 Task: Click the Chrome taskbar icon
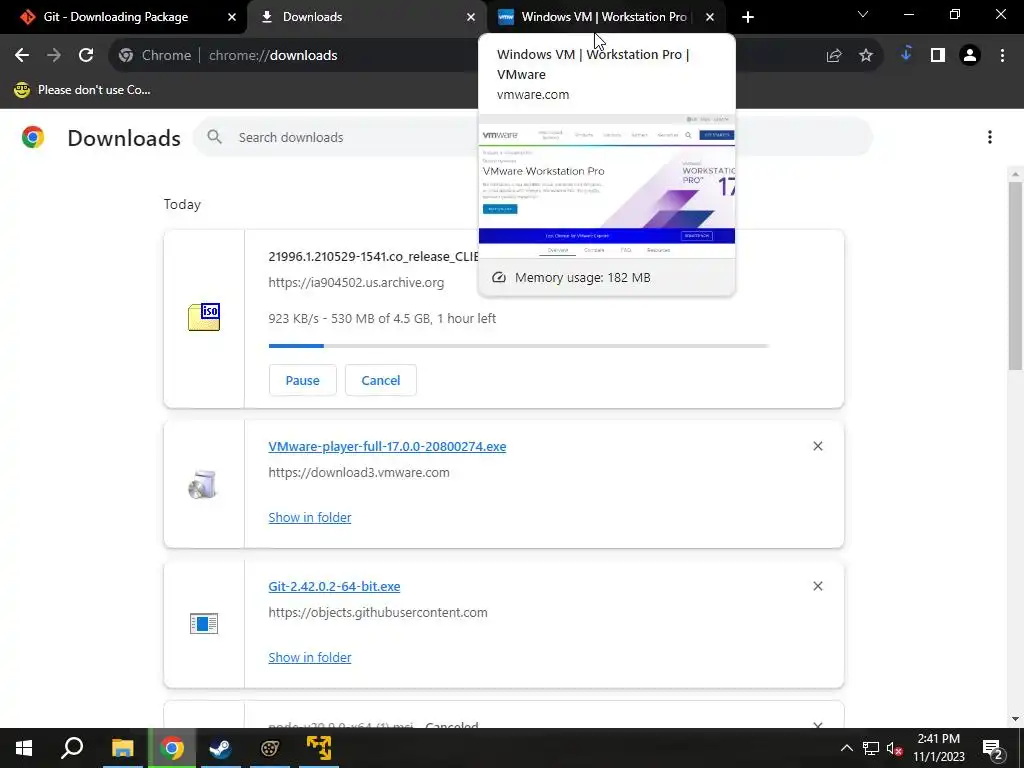click(172, 748)
